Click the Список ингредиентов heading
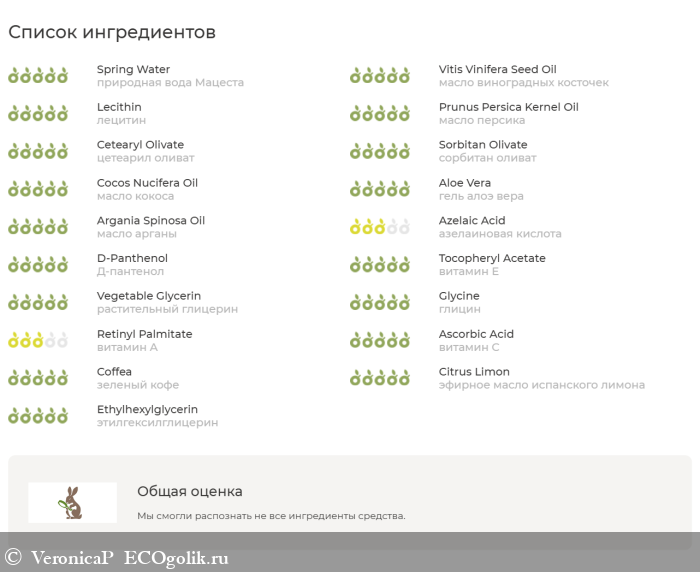The width and height of the screenshot is (700, 572). tap(112, 32)
